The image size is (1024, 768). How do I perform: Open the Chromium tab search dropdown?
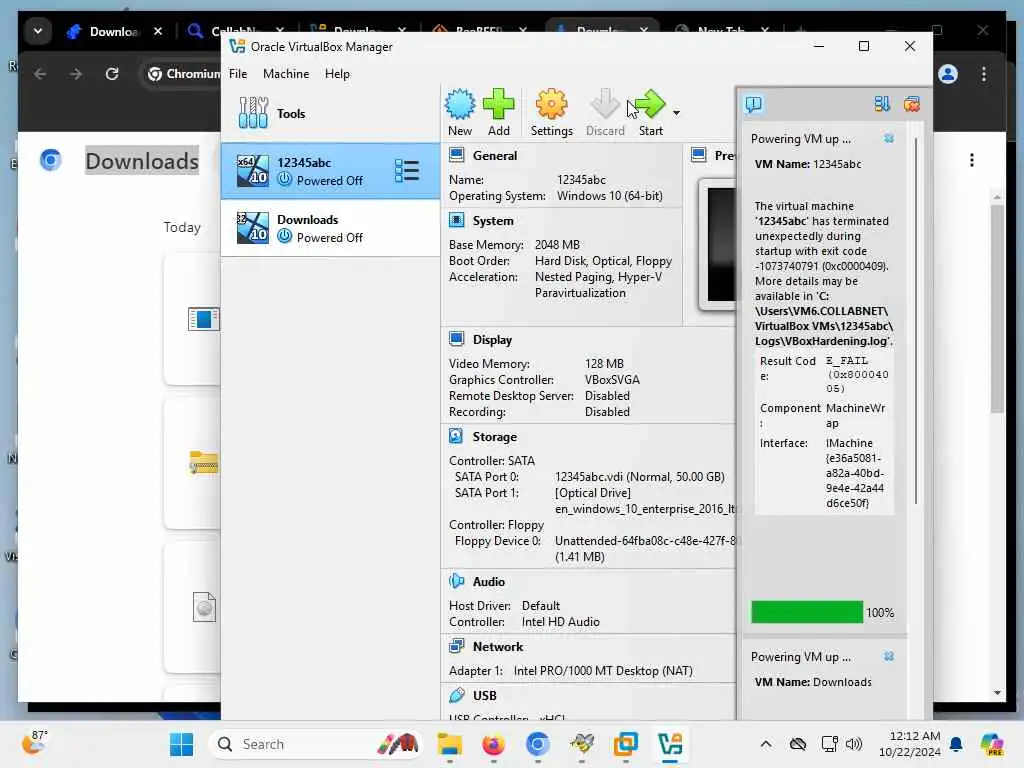(x=38, y=31)
